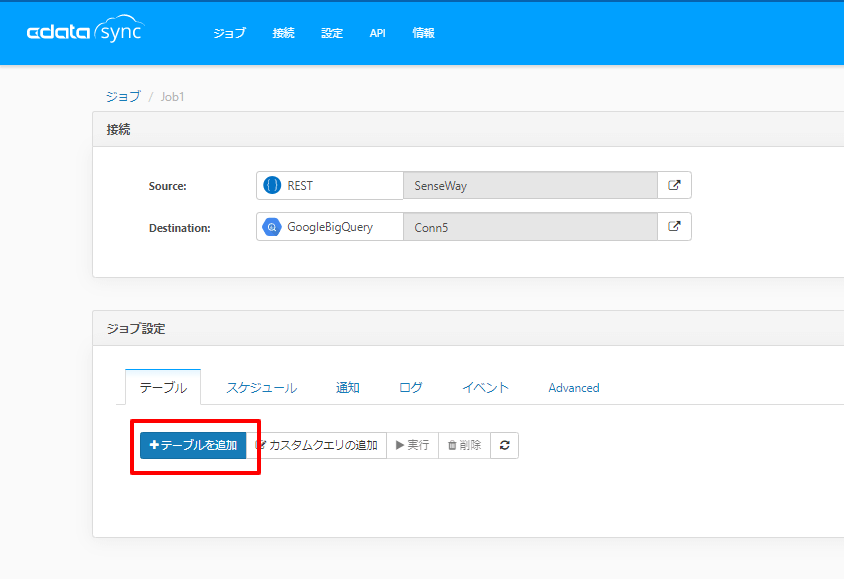Open Destination connection external link icon
The image size is (844, 580).
(x=674, y=226)
